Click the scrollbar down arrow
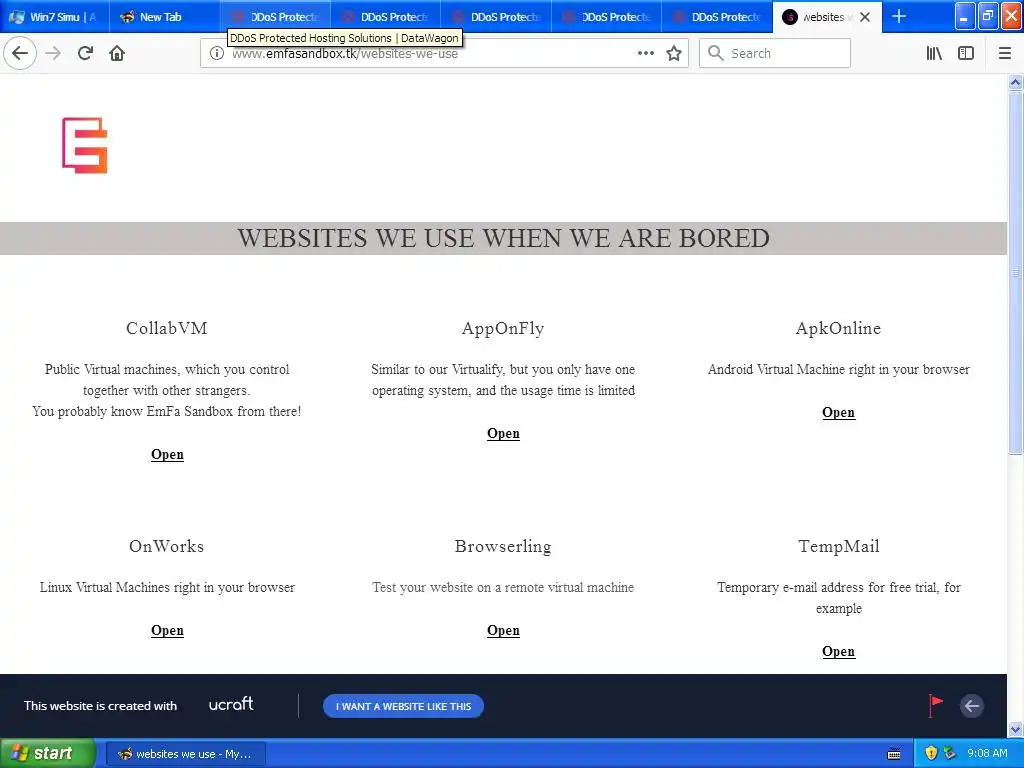 (1015, 729)
